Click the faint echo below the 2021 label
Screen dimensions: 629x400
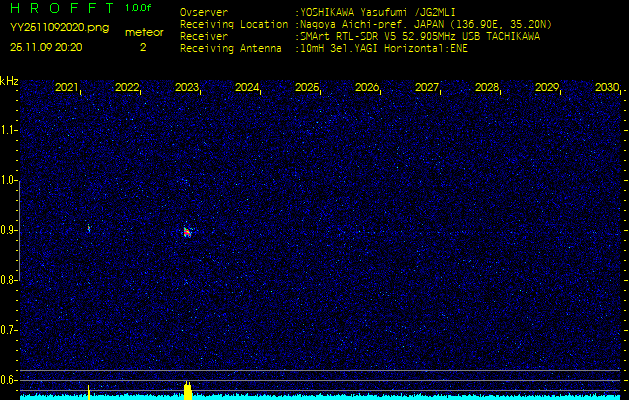click(88, 228)
